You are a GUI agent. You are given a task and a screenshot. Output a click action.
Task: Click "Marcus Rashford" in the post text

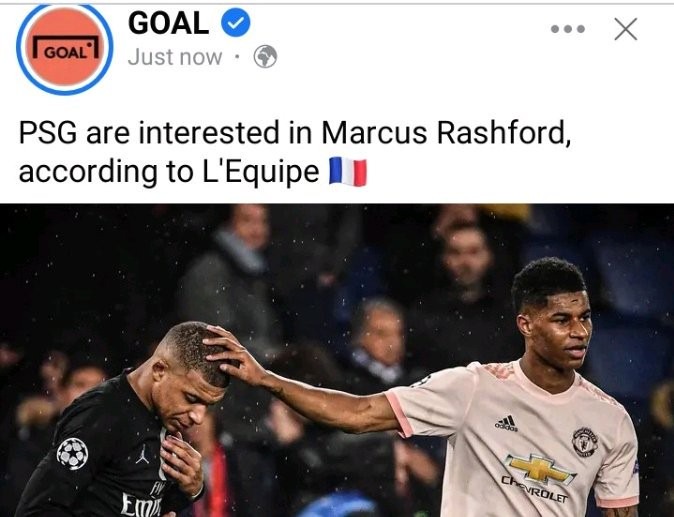tap(446, 133)
